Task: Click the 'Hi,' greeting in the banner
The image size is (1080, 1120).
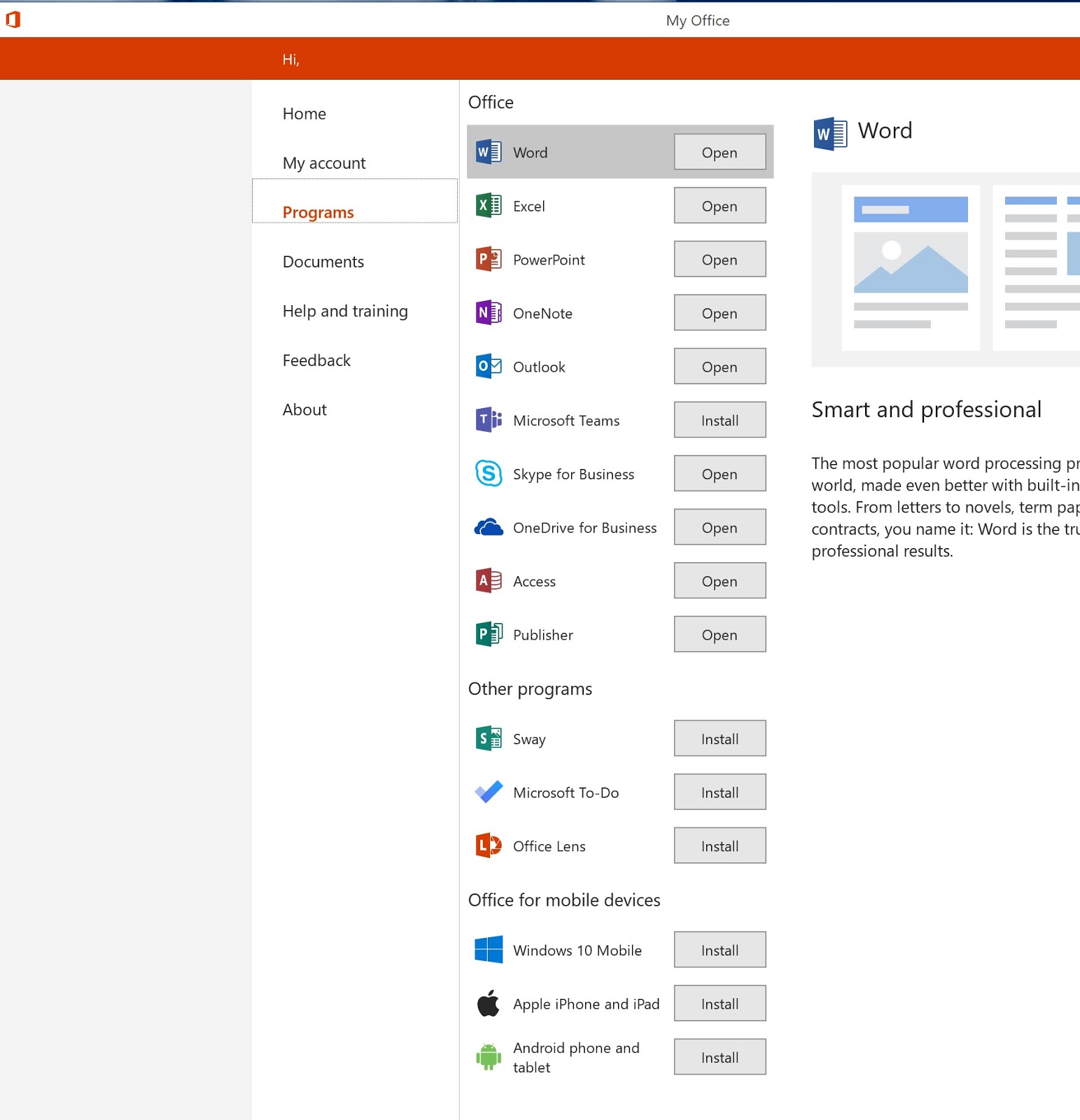Action: tap(291, 59)
